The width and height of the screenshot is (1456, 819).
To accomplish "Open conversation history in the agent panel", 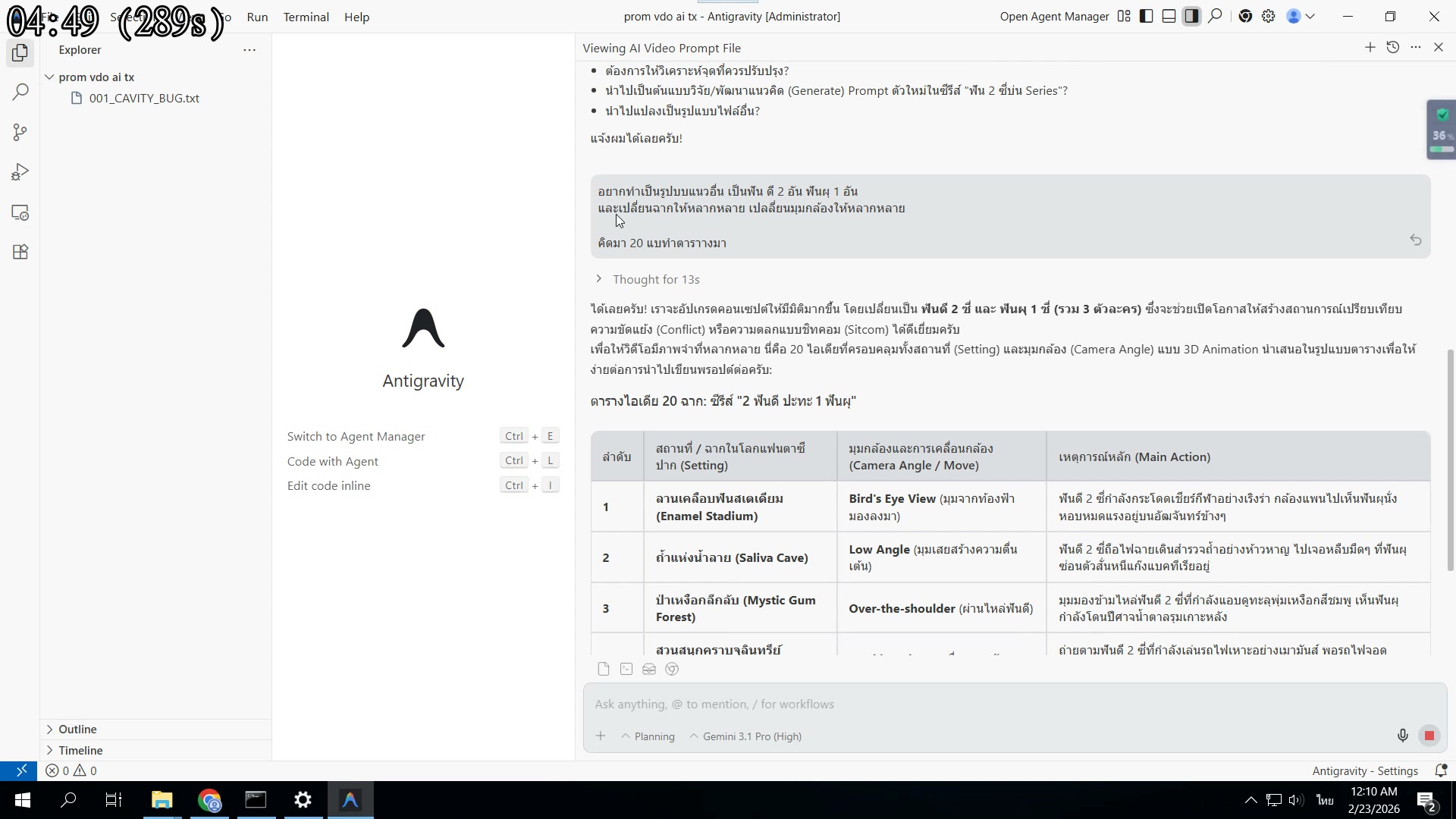I will [1393, 47].
